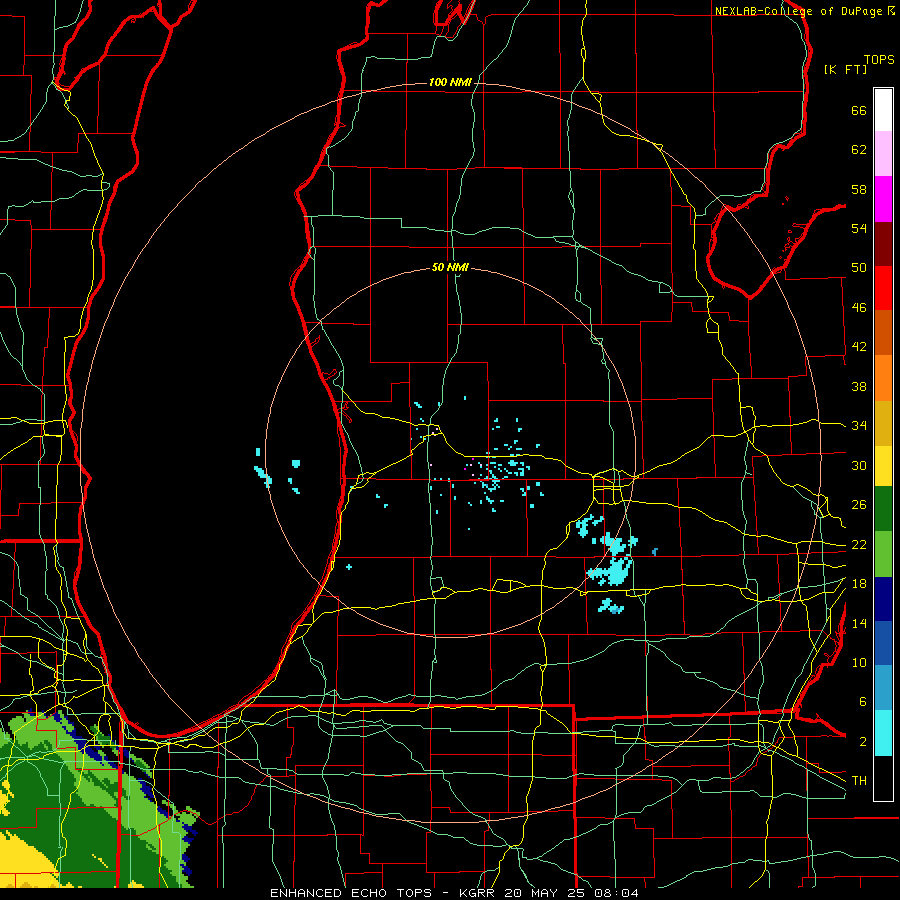Click the '66' legend value label

click(859, 111)
